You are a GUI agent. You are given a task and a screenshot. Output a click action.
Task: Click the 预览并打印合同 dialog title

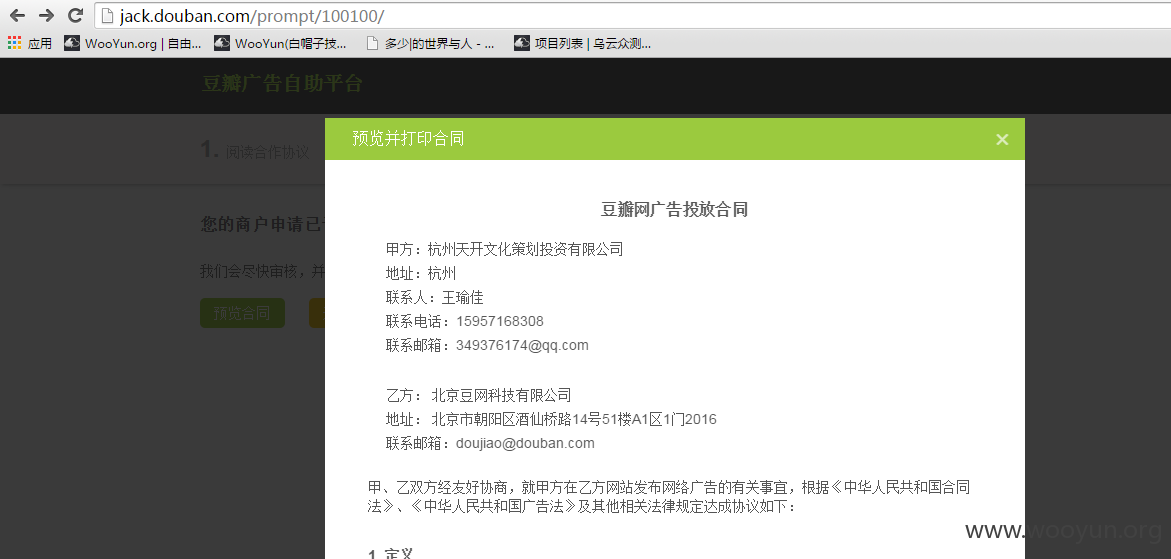408,140
